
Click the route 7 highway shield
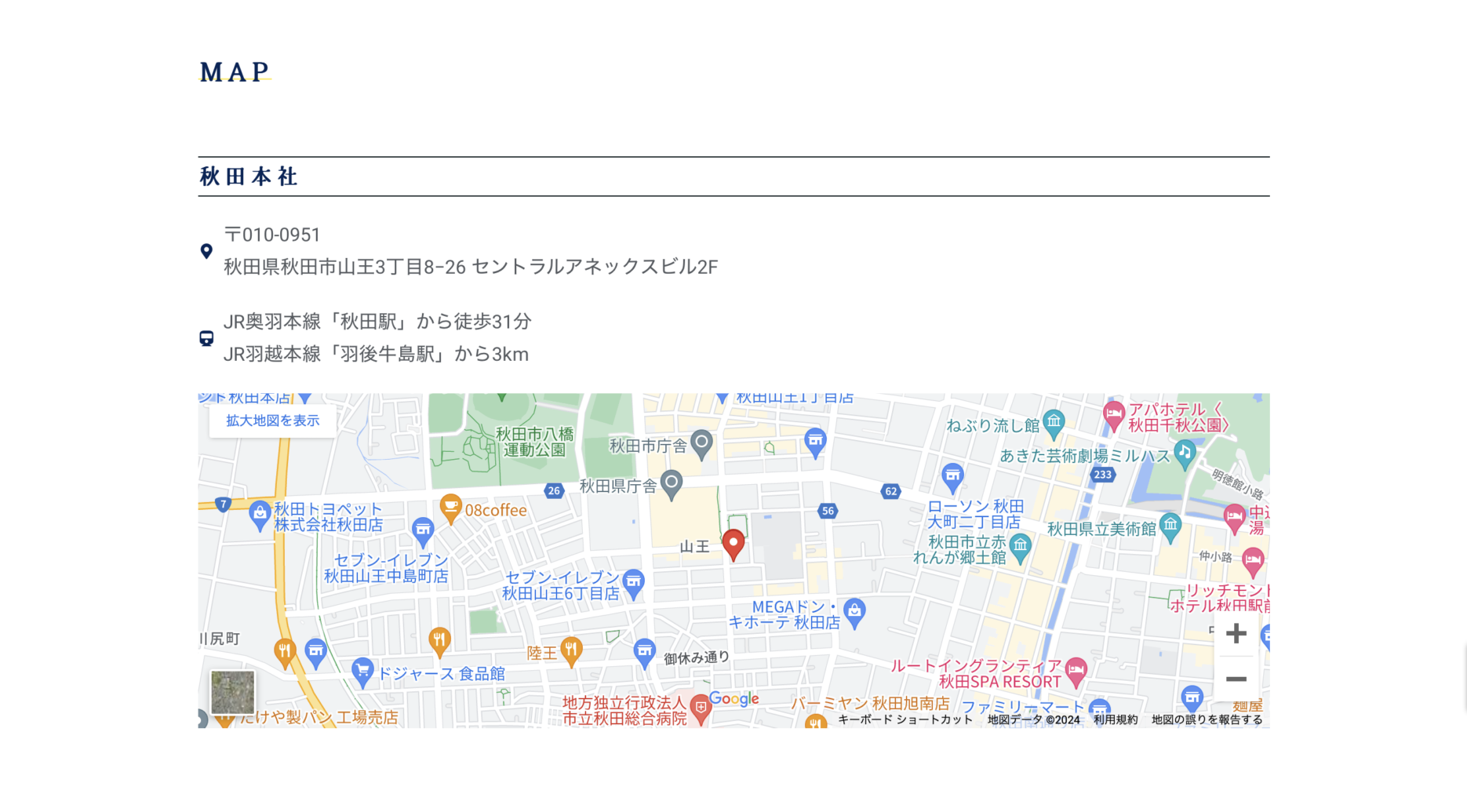224,504
